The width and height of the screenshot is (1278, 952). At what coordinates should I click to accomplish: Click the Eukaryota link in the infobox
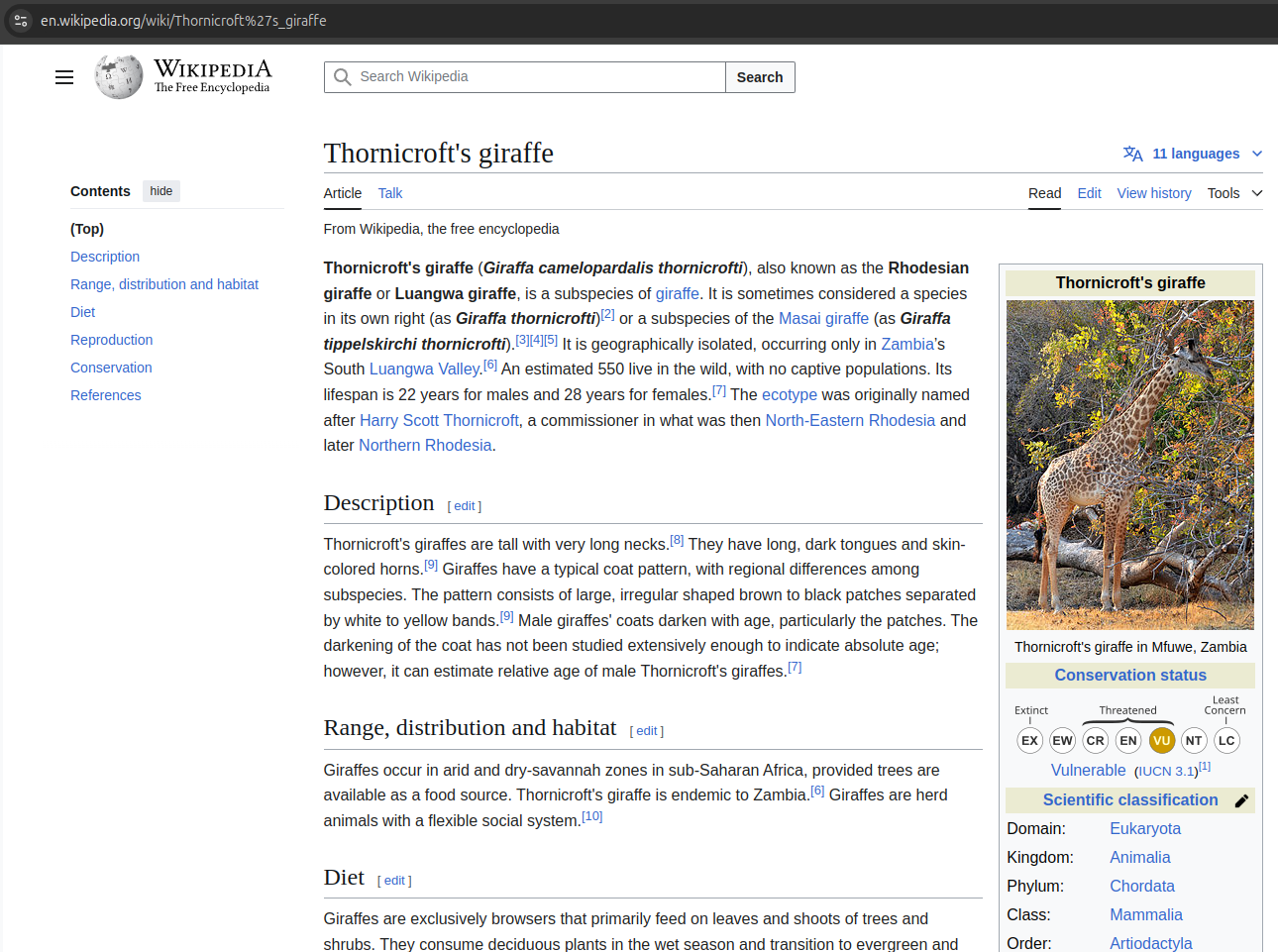(1144, 828)
